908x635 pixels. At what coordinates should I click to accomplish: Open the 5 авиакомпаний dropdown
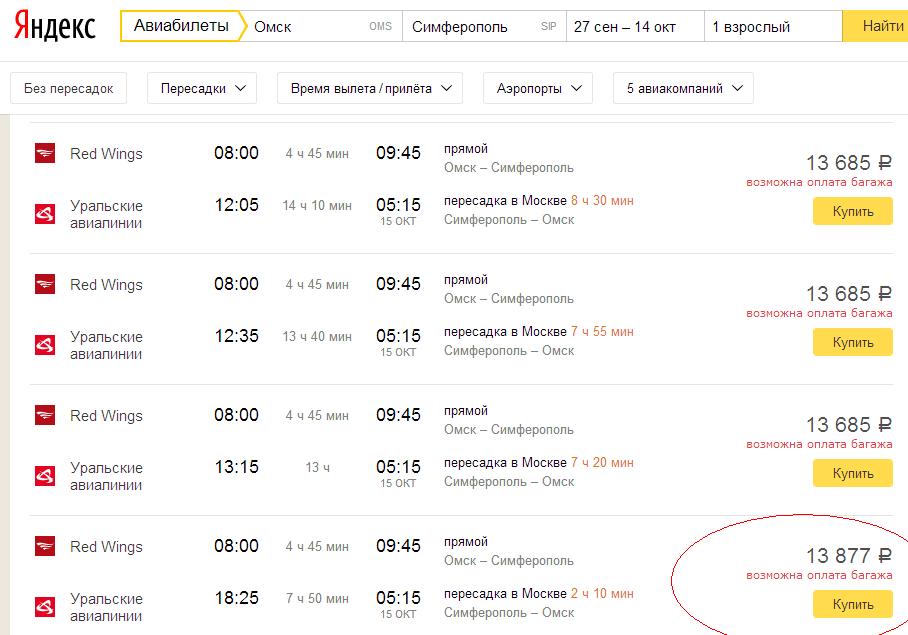[x=683, y=88]
